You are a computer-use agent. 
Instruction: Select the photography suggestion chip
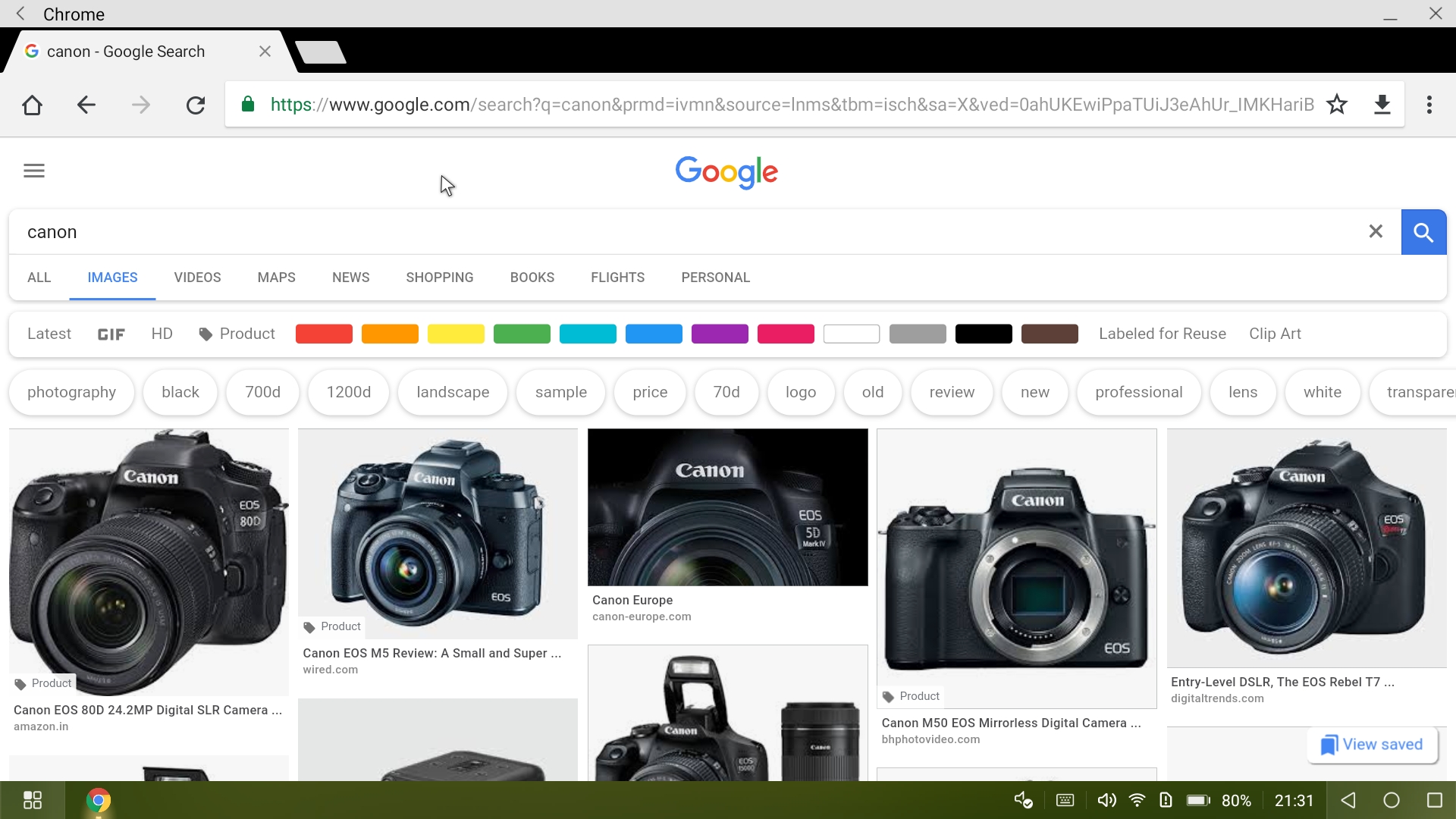(71, 392)
